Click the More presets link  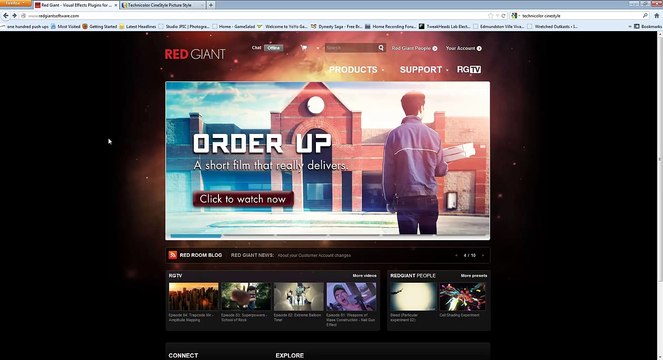click(474, 275)
